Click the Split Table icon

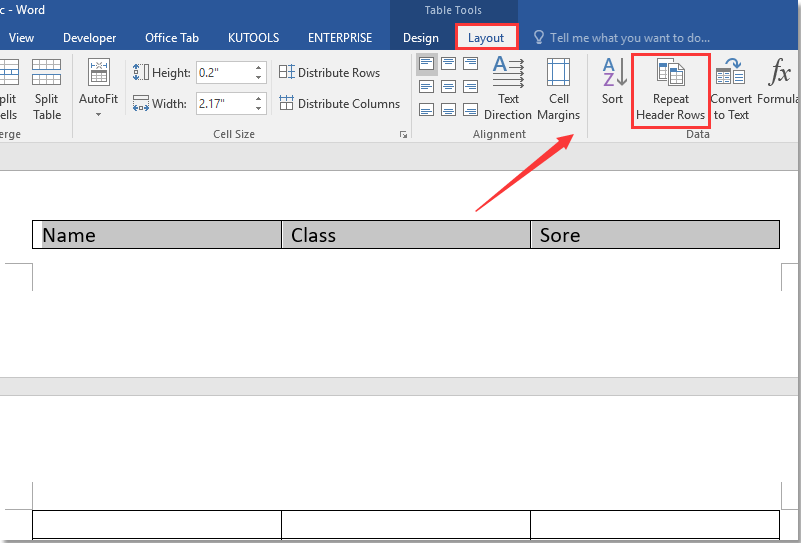(x=47, y=89)
